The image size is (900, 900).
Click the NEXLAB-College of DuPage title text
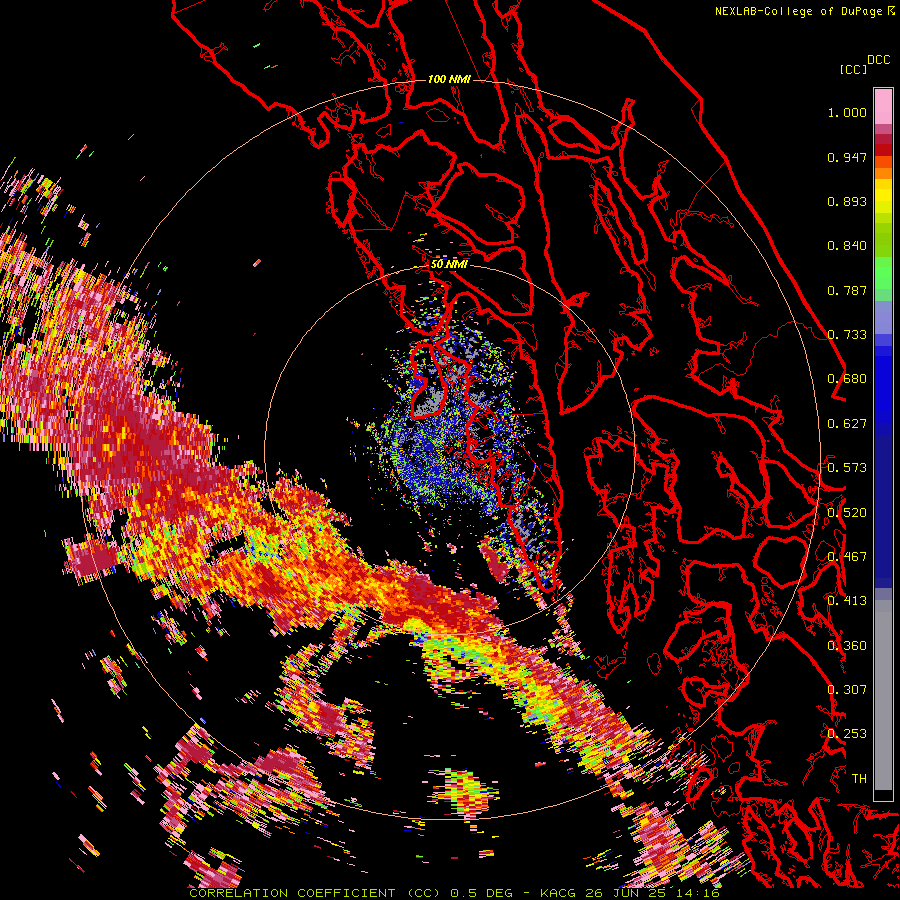coord(798,11)
